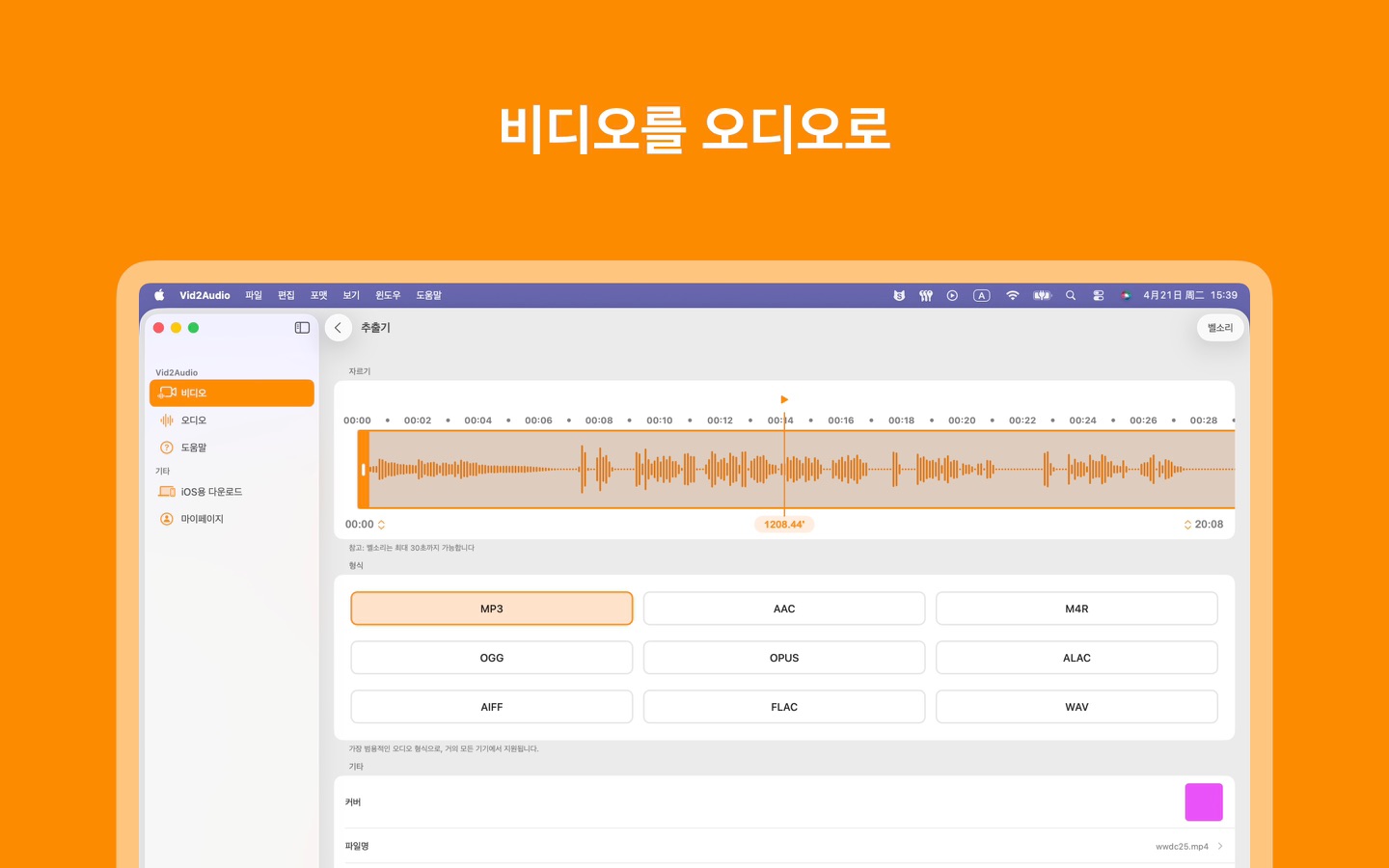Open the Vid2Audio app menu
Image resolution: width=1389 pixels, height=868 pixels.
tap(204, 295)
